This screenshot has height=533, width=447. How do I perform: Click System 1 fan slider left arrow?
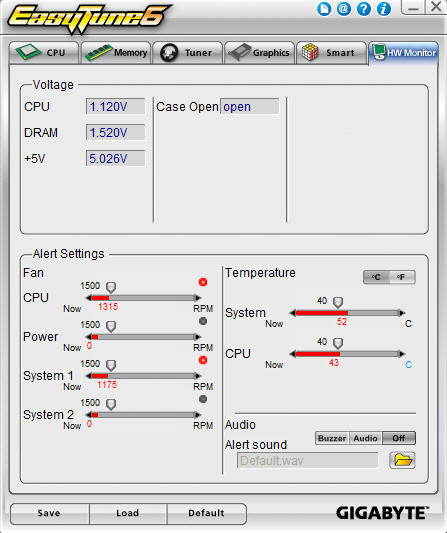click(x=88, y=376)
